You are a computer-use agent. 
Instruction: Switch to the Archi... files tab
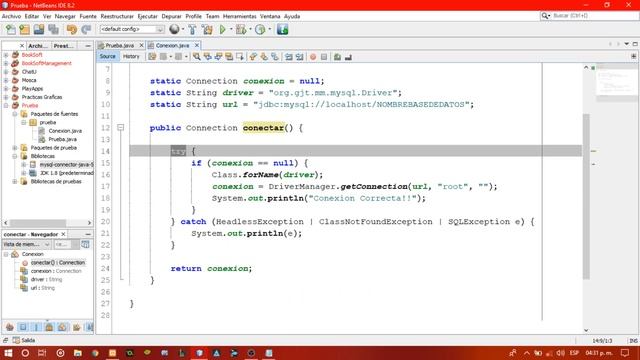coord(38,46)
